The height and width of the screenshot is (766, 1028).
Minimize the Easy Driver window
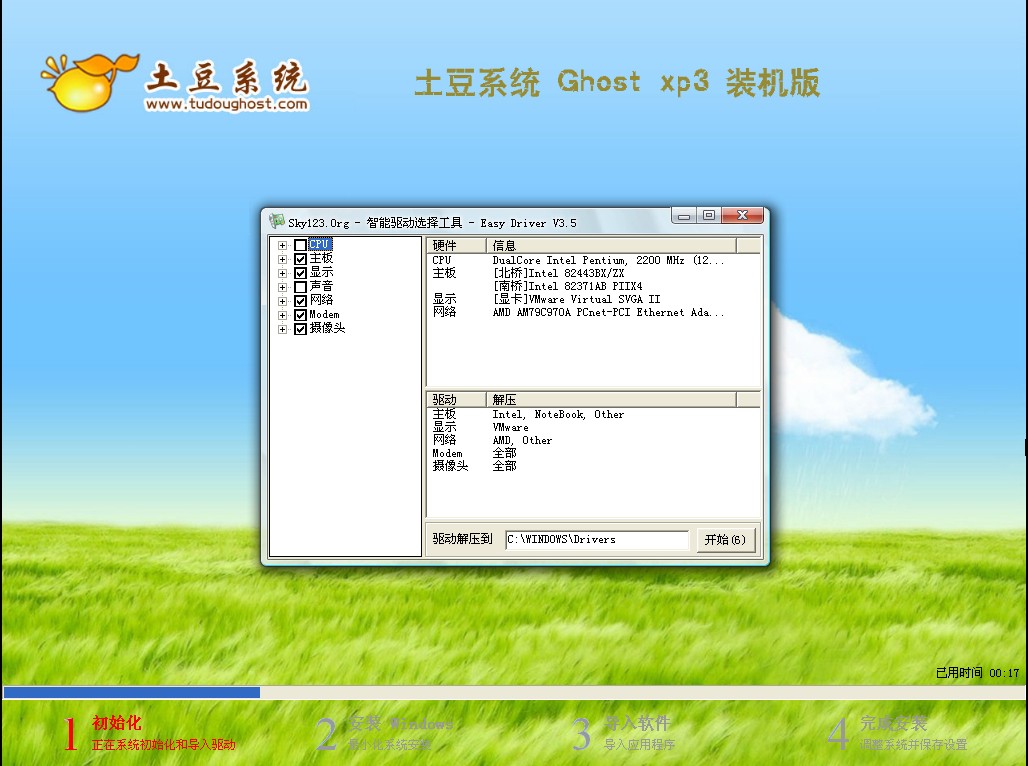[x=684, y=216]
